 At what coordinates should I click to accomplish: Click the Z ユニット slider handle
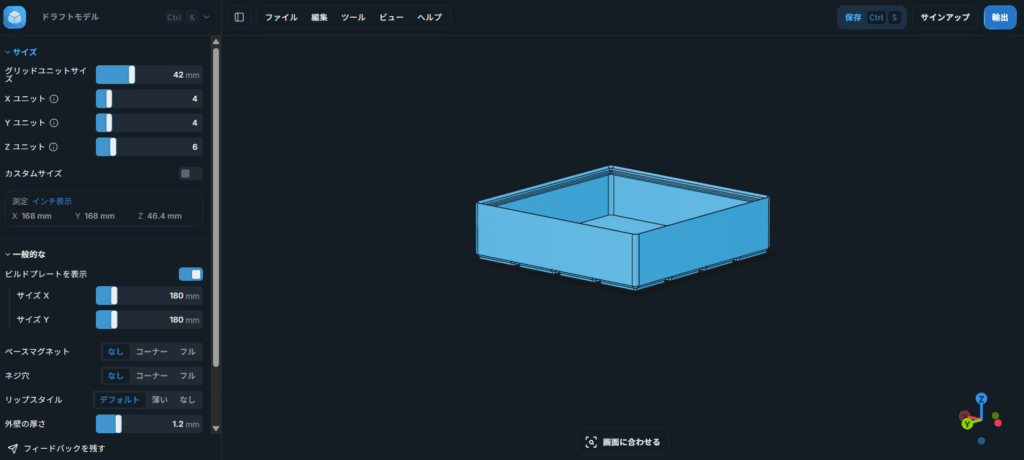click(x=113, y=147)
